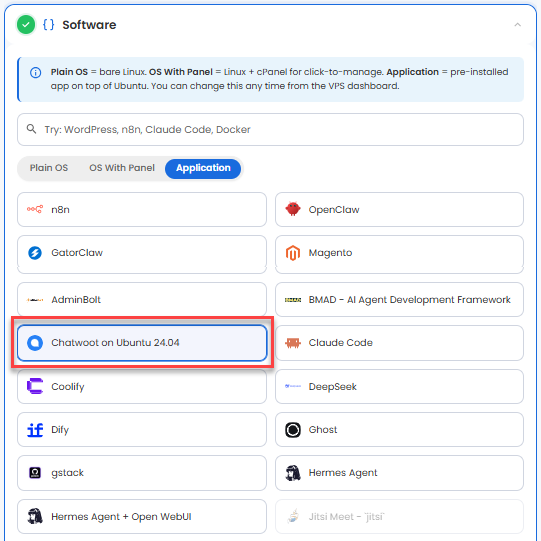Choose the OpenClaw application card
Screen dimensions: 541x541
tap(399, 209)
